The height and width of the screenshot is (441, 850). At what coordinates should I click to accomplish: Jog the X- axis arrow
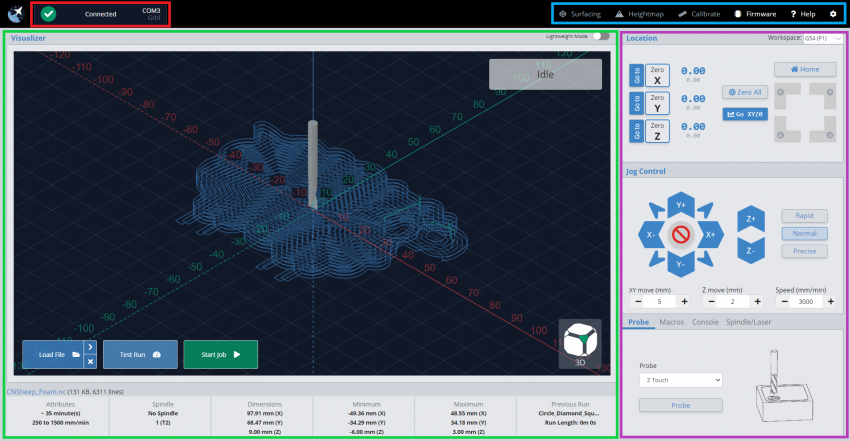tap(650, 234)
